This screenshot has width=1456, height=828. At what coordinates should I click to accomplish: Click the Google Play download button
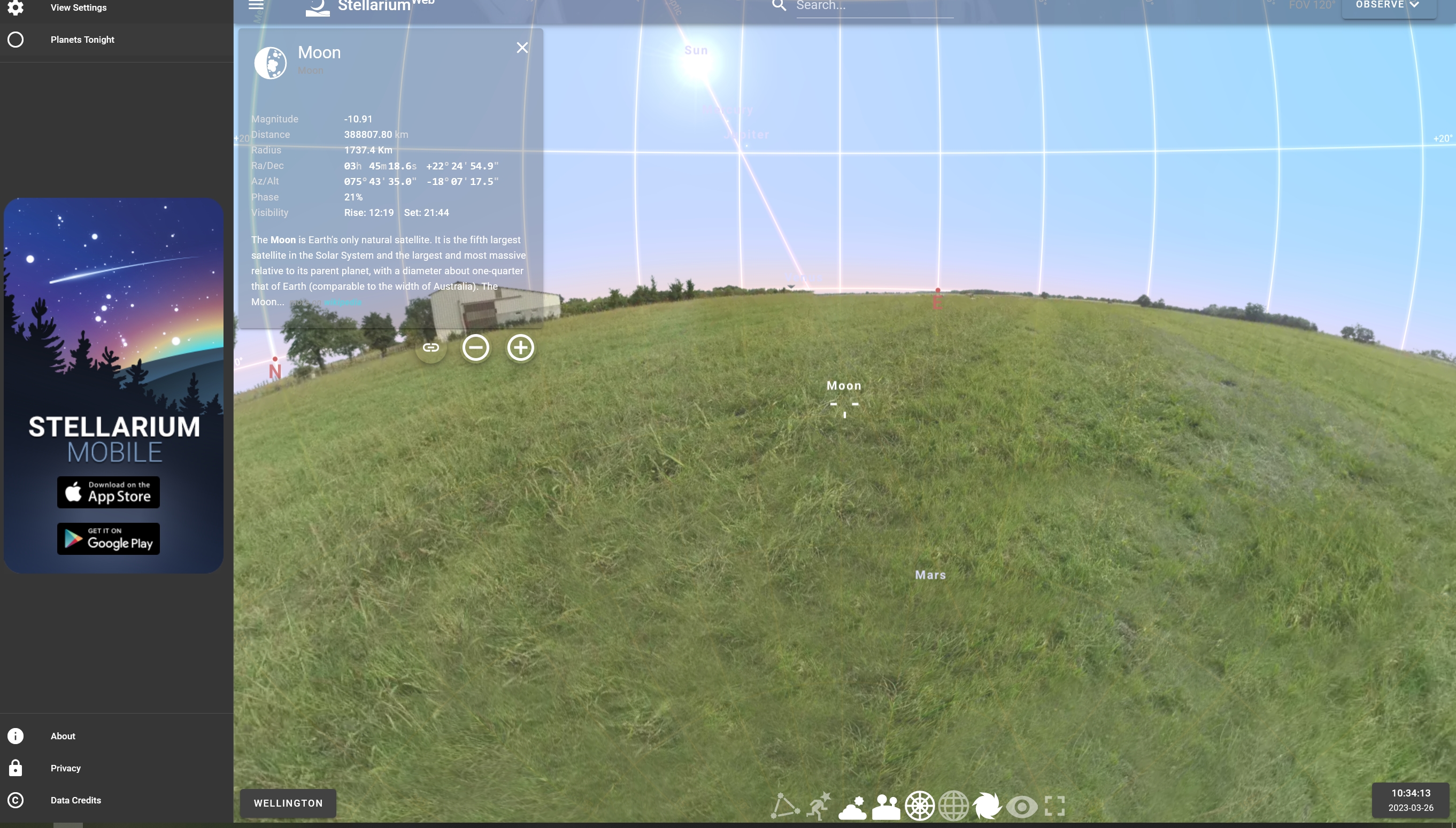tap(108, 538)
